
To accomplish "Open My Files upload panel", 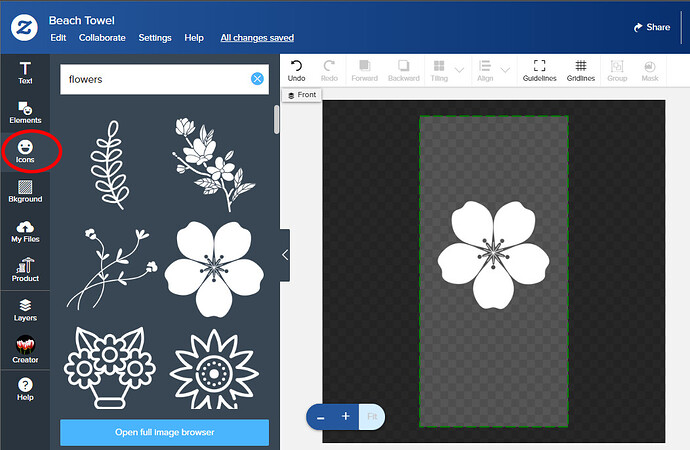I will [25, 232].
